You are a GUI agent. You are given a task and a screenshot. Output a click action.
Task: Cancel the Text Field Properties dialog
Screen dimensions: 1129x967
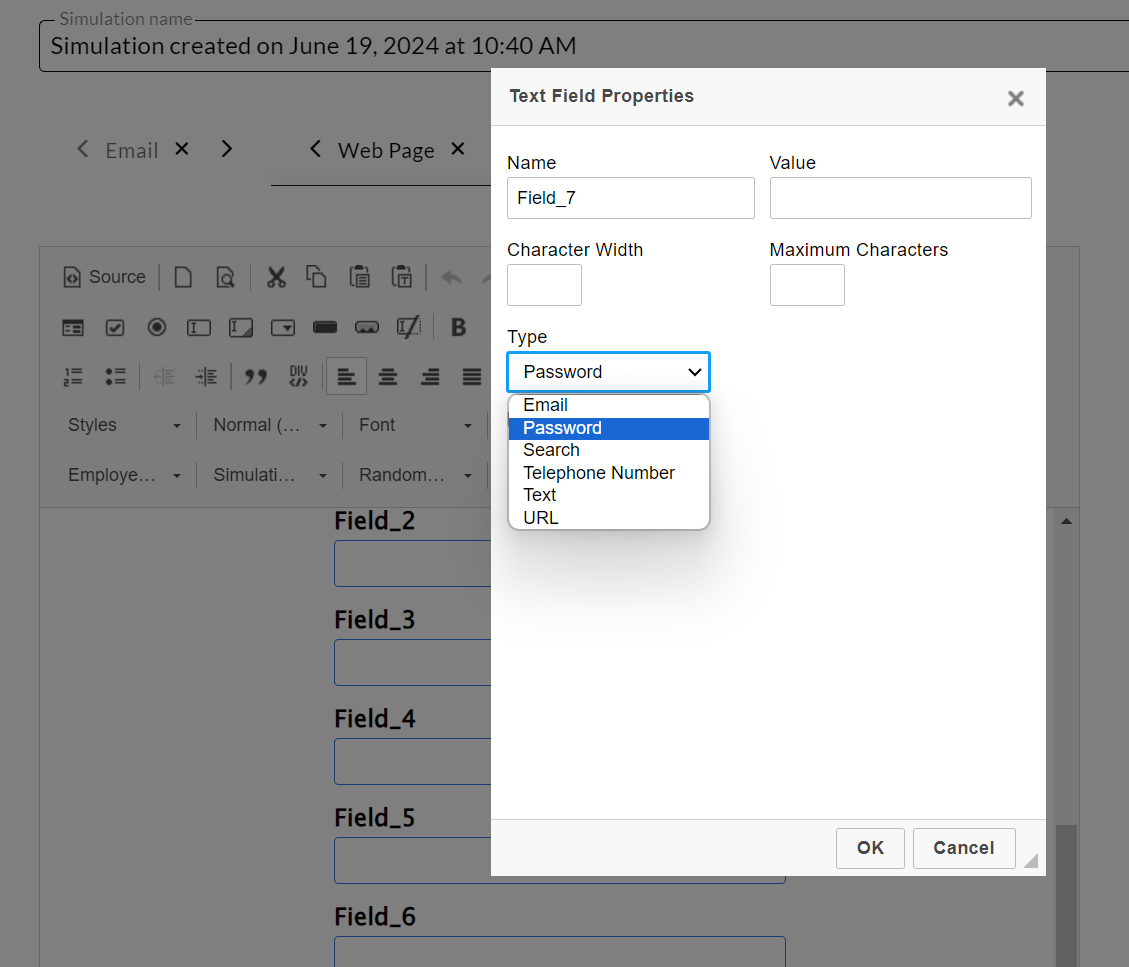[963, 848]
